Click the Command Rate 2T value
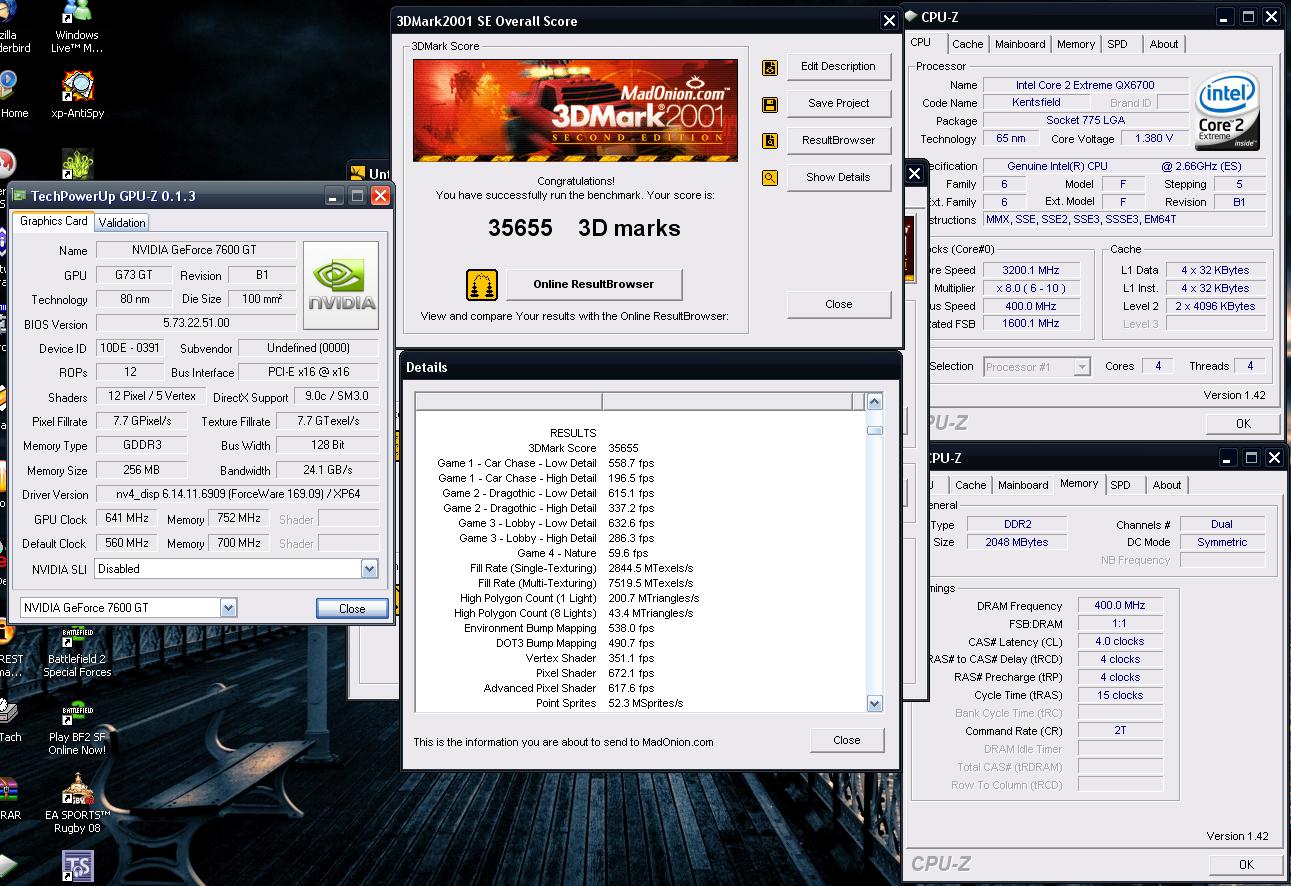Screen dimensions: 1291x886 coord(1119,730)
